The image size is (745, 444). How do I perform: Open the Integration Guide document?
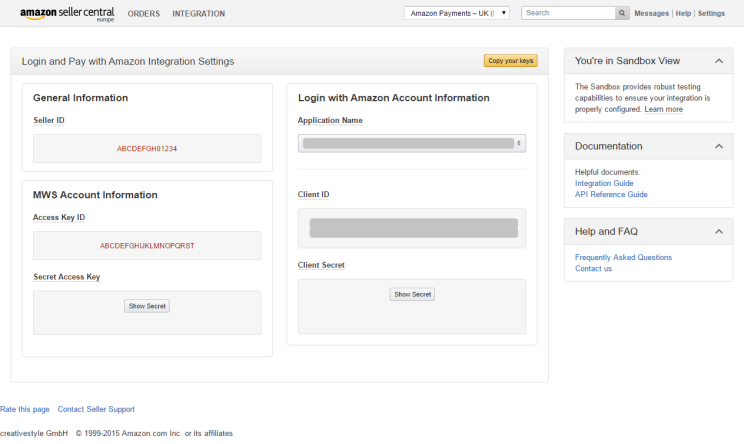(x=604, y=183)
